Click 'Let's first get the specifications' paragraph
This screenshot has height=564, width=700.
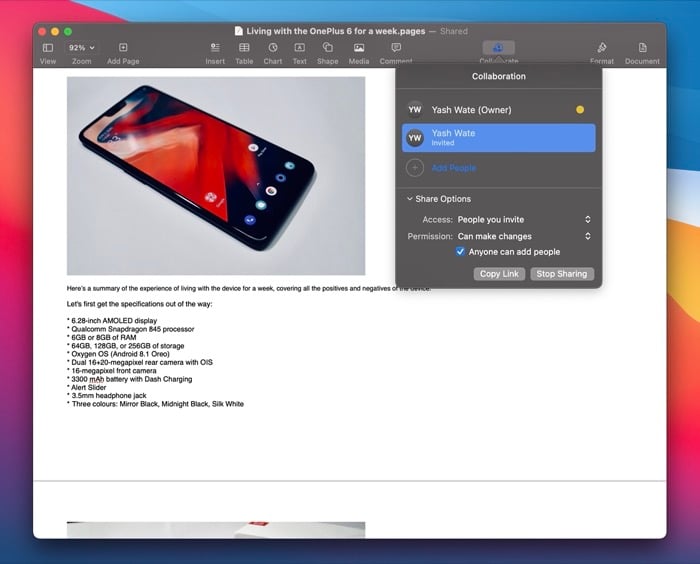(x=140, y=304)
